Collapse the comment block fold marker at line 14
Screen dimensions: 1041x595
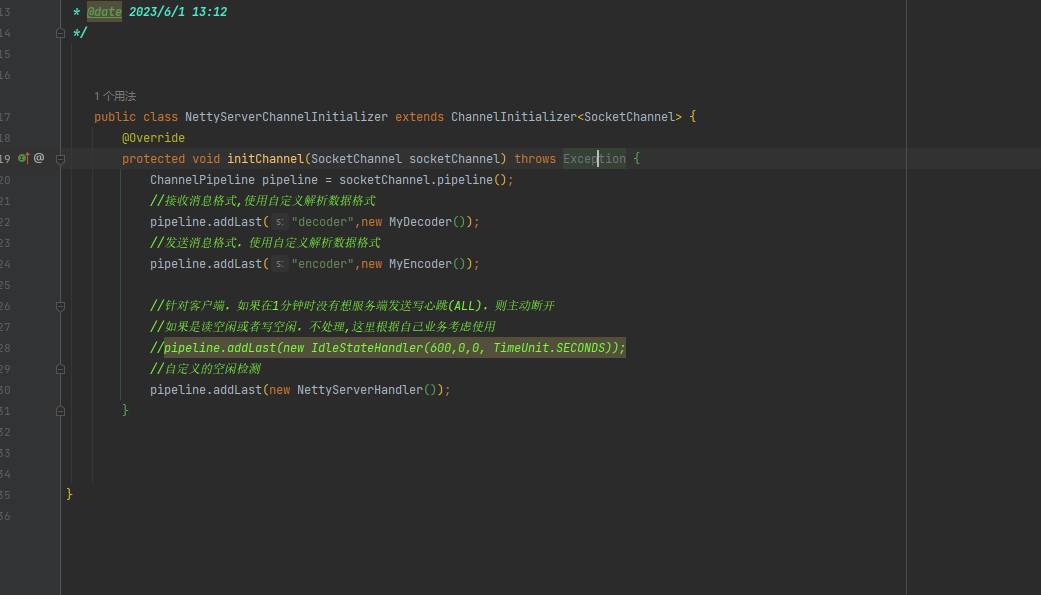coord(60,32)
